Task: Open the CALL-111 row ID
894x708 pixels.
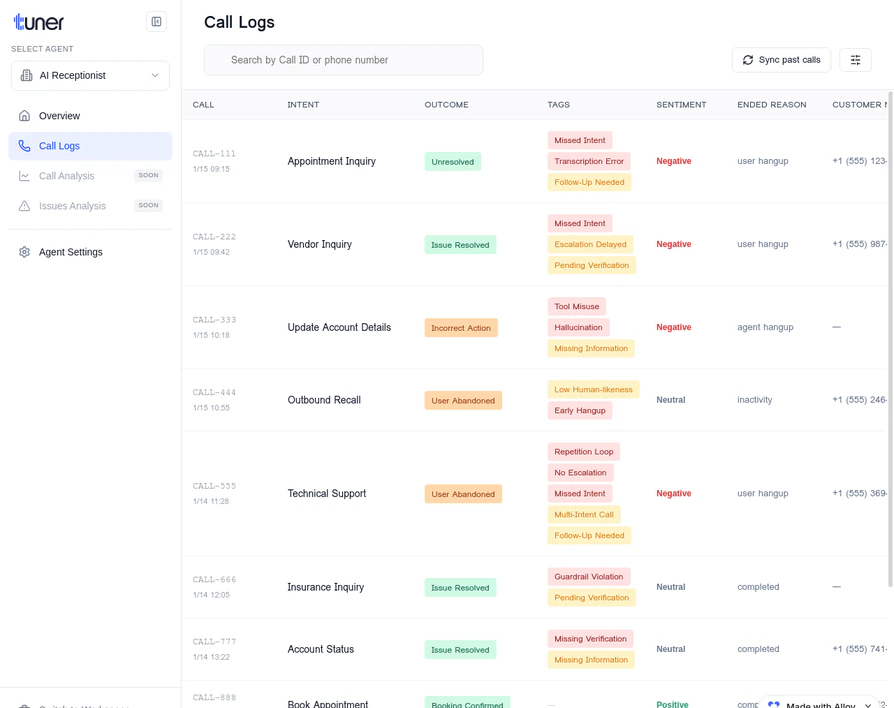Action: tap(214, 153)
